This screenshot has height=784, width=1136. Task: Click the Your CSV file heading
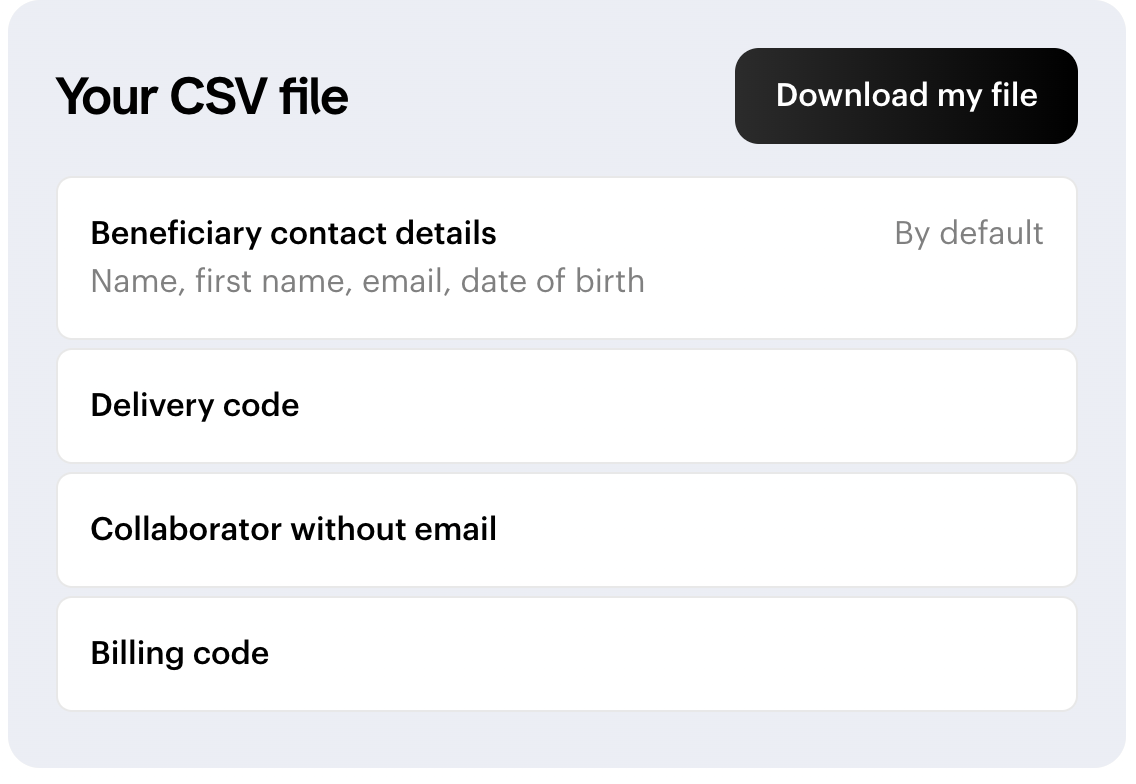pos(202,96)
